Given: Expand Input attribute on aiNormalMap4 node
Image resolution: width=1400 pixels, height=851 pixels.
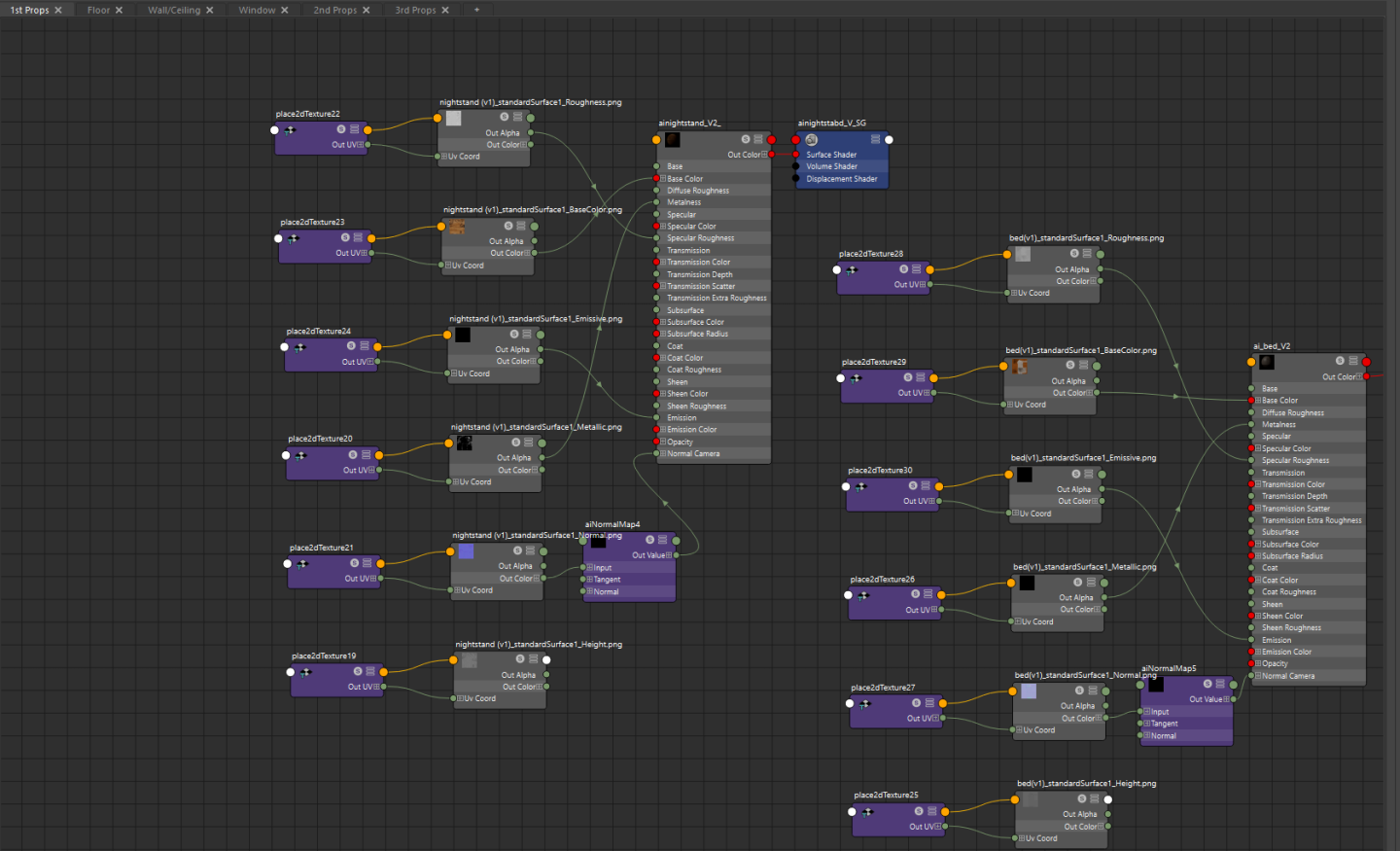Looking at the screenshot, I should click(589, 568).
